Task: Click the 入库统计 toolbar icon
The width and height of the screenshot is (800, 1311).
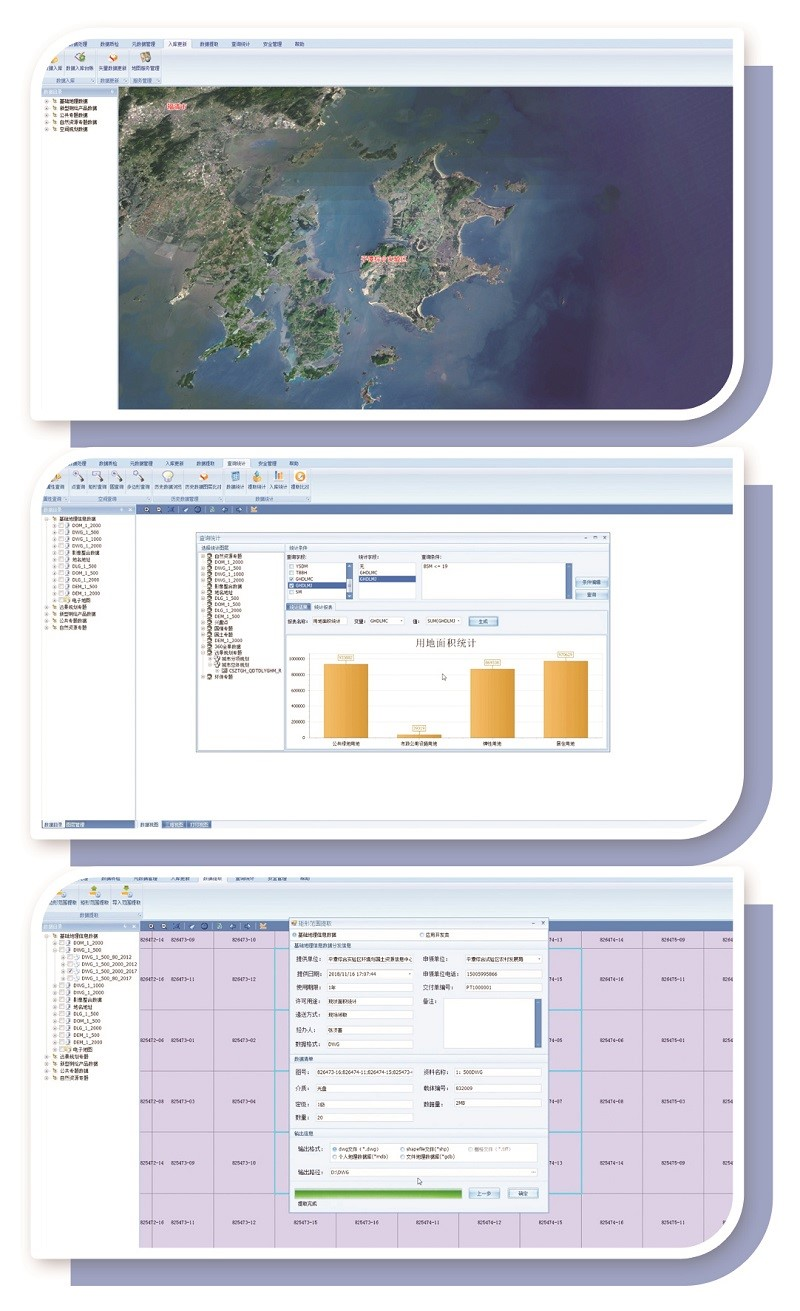Action: pos(280,480)
